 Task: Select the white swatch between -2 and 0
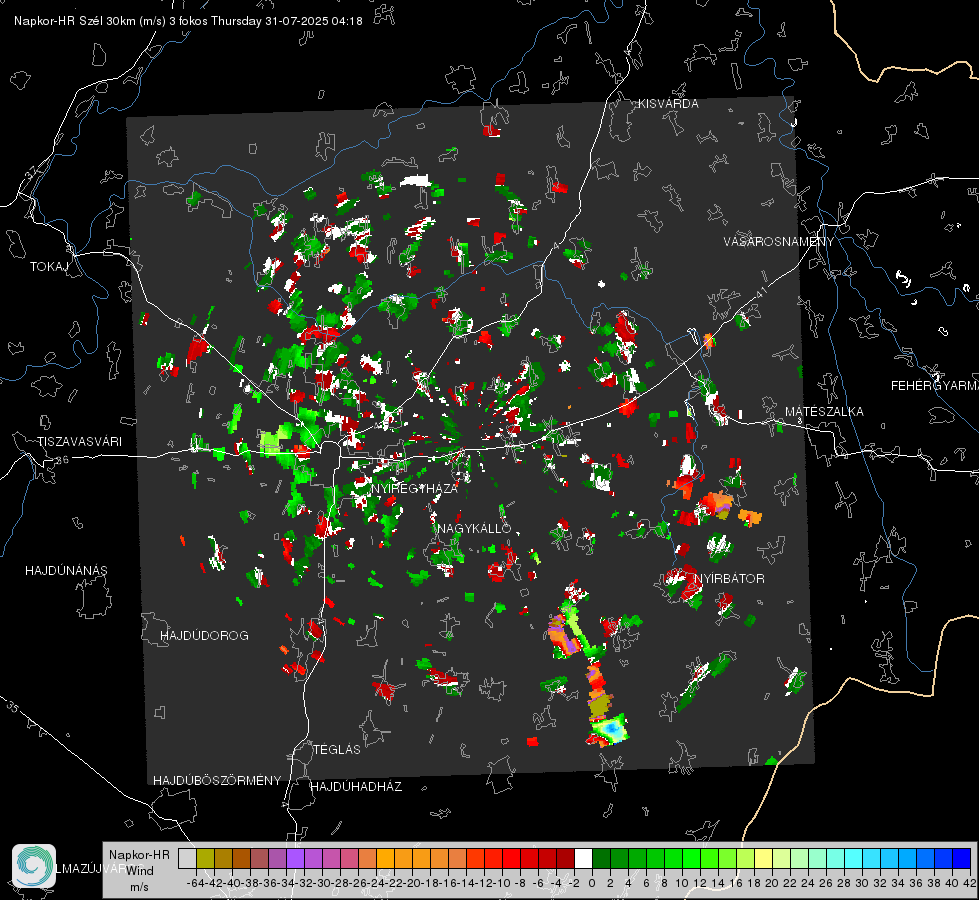click(x=583, y=859)
